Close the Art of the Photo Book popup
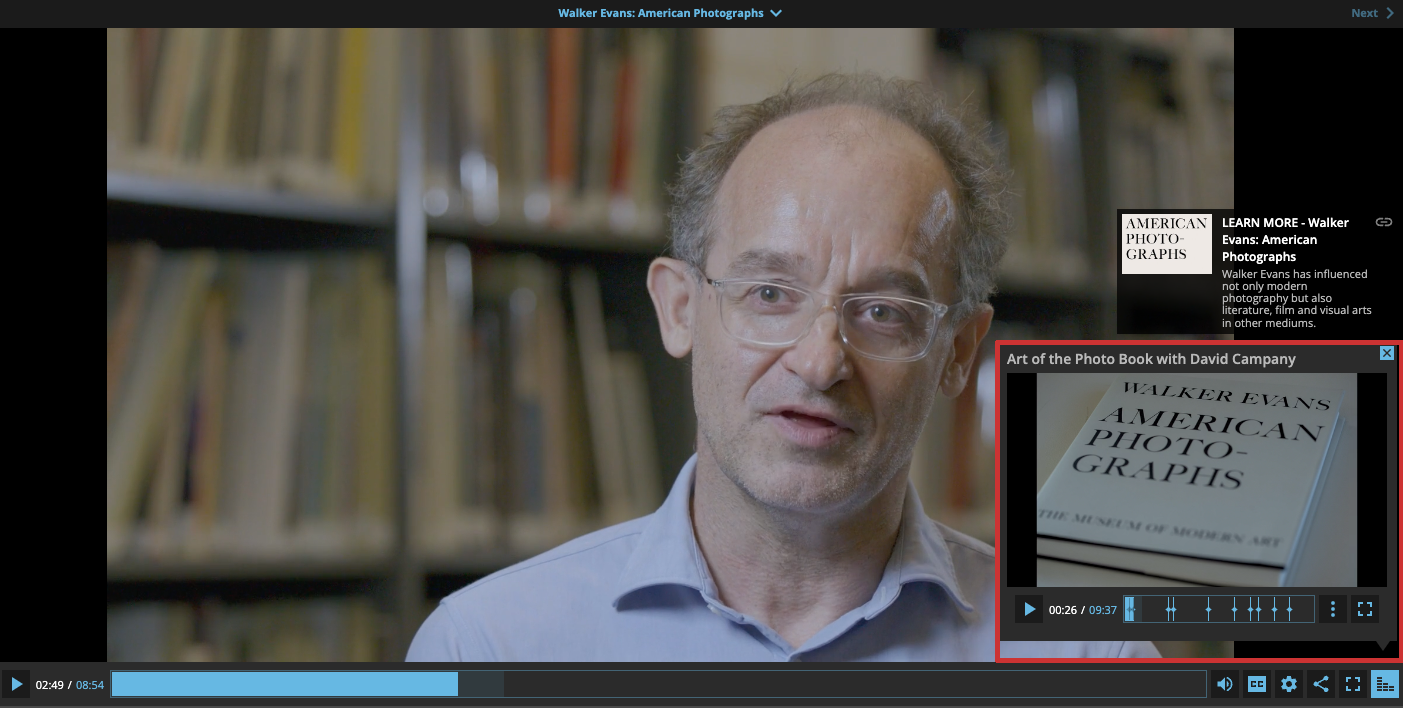Viewport: 1403px width, 708px height. click(x=1386, y=353)
